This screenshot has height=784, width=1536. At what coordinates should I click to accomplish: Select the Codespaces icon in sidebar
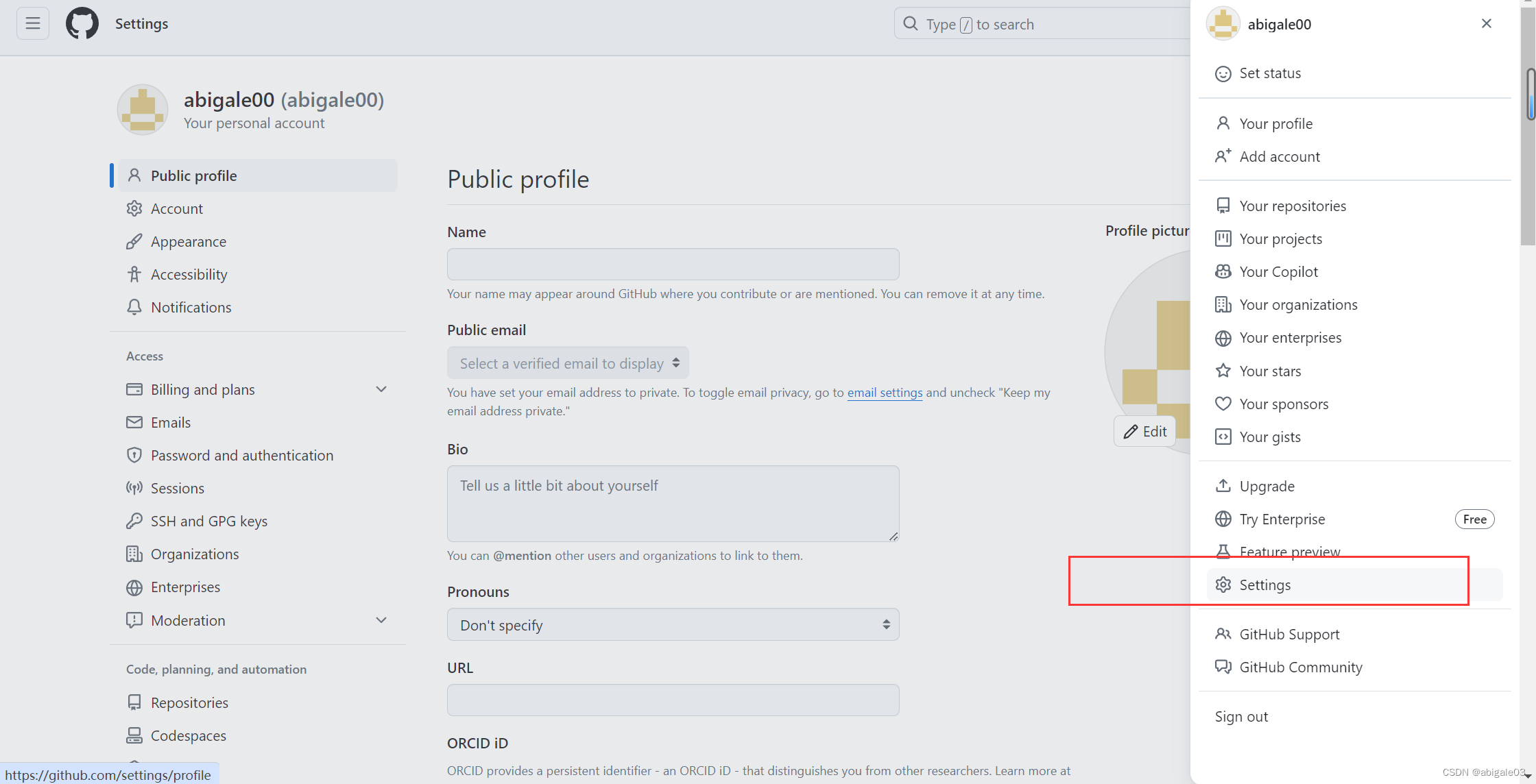coord(134,735)
